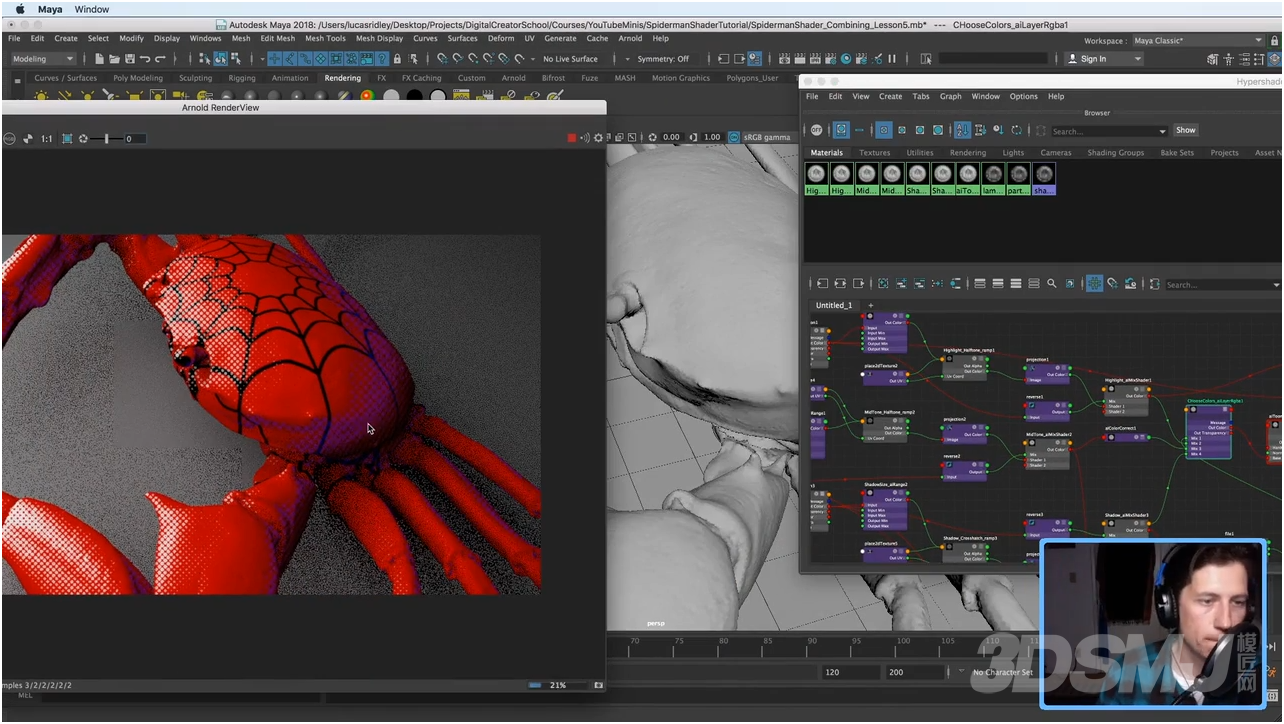Screen dimensions: 1284x724
Task: Click the magnifier search icon in graph toolbar
Action: pyautogui.click(x=1051, y=284)
